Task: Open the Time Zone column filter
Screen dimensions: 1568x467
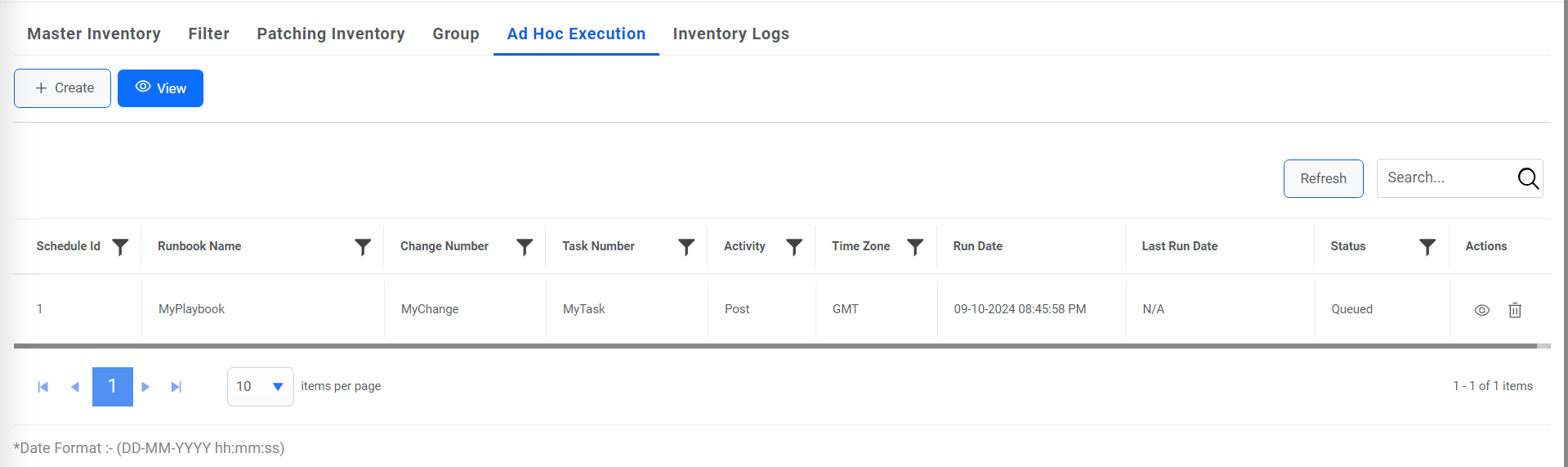Action: [915, 247]
